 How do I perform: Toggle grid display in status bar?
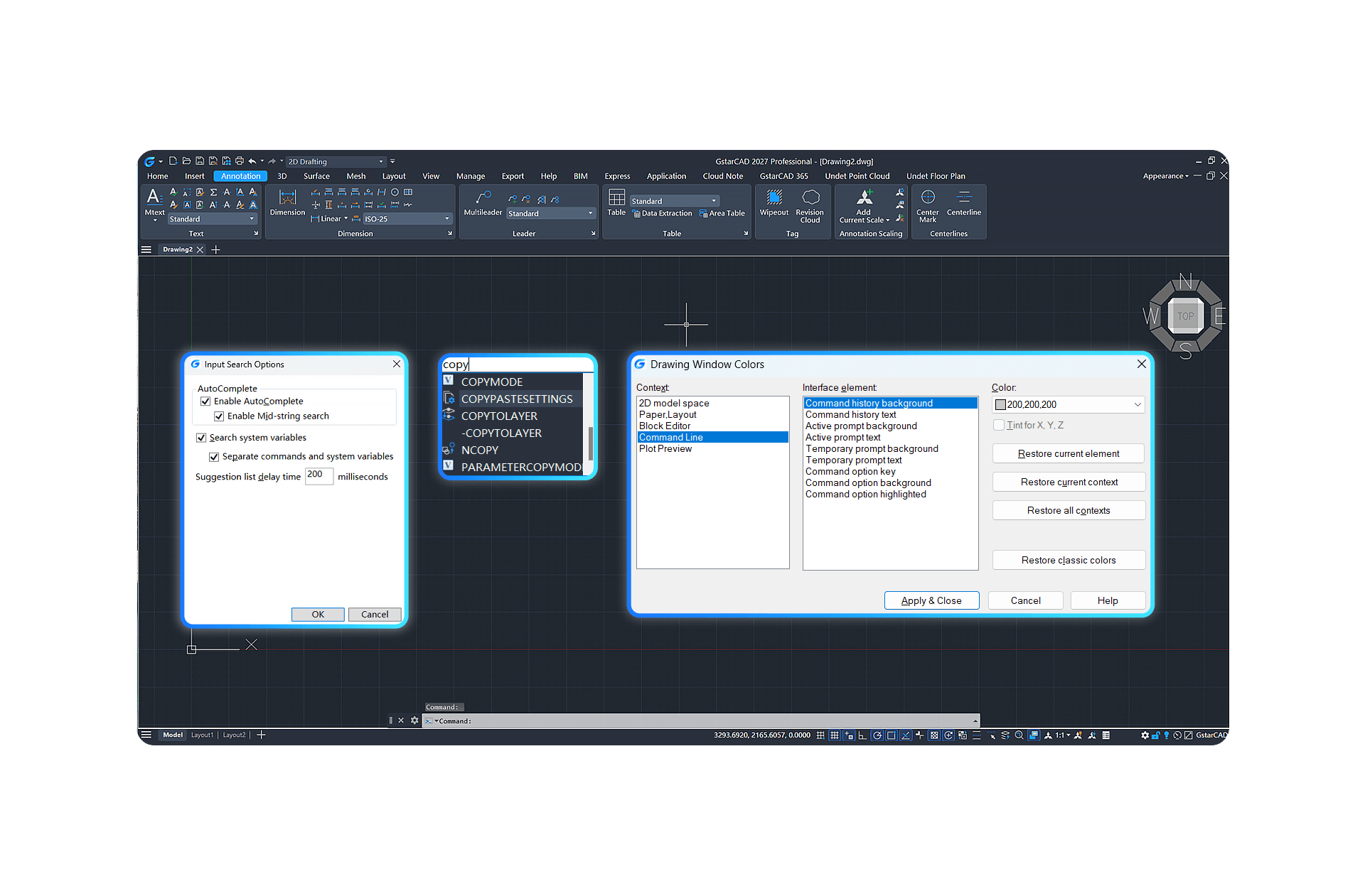point(835,735)
